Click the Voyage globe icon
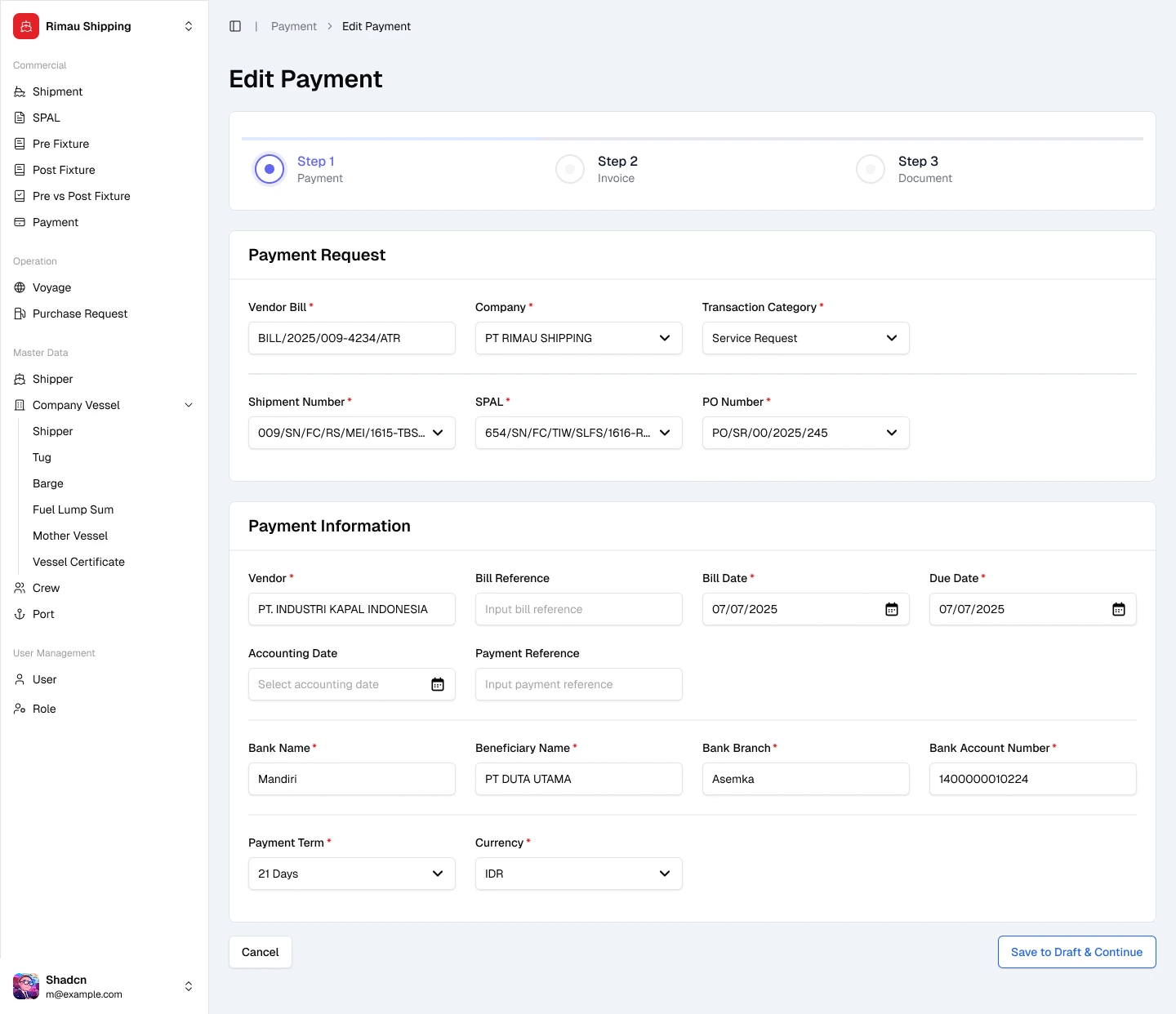1176x1014 pixels. tap(20, 287)
